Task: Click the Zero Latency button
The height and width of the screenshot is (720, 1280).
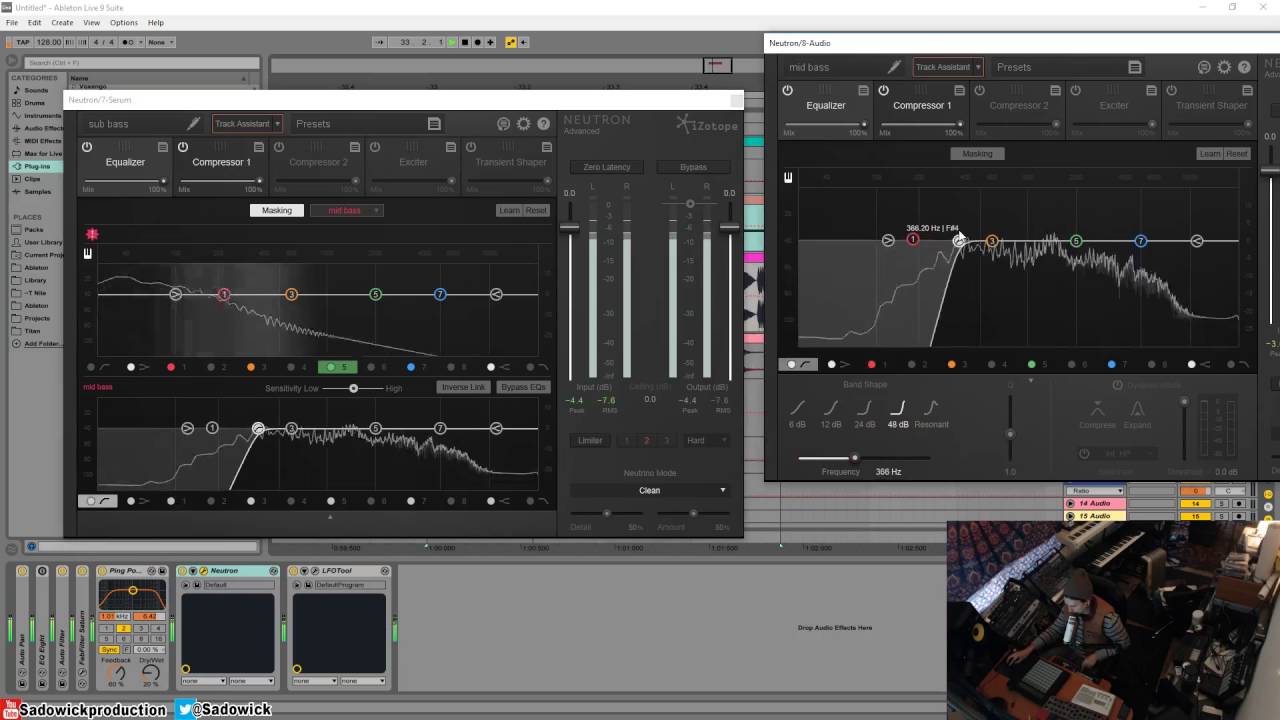Action: pos(607,167)
